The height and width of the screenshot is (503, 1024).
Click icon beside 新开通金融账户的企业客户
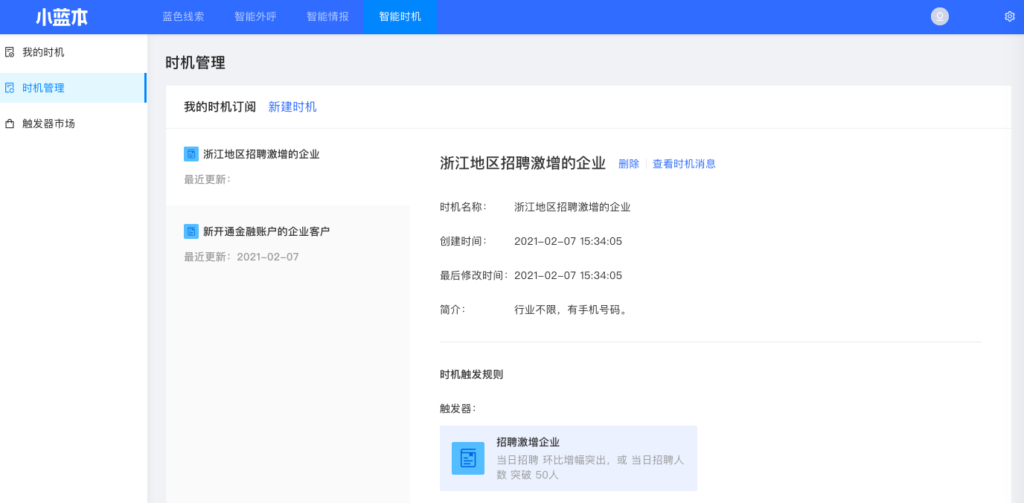coord(191,231)
